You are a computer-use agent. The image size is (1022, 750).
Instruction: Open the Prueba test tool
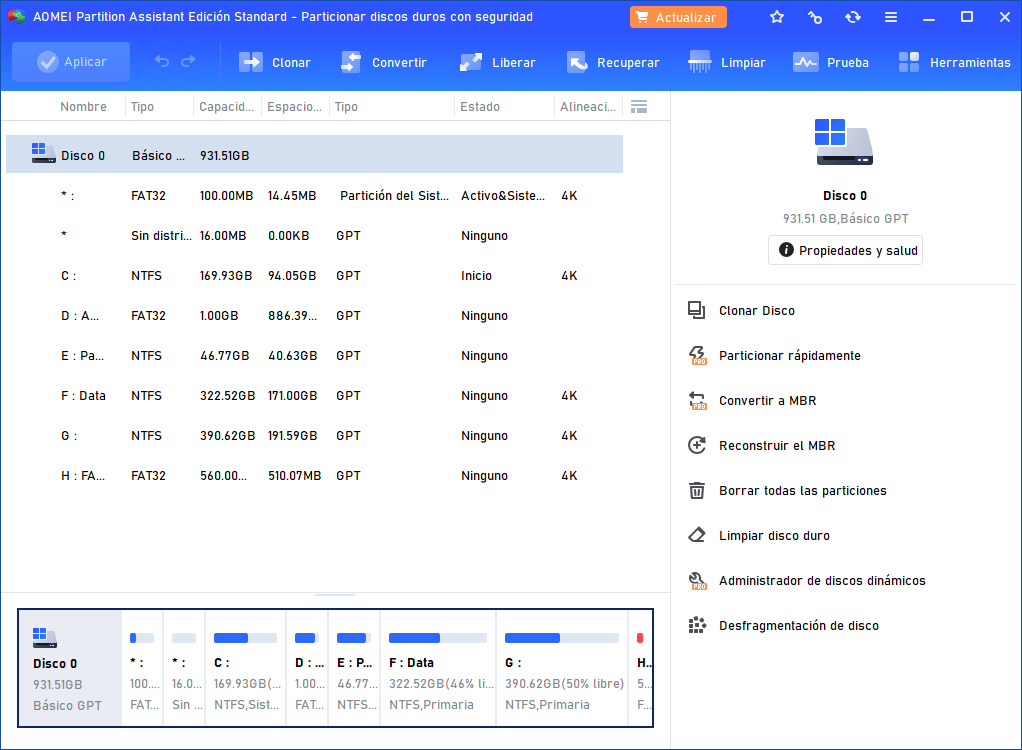click(x=831, y=62)
